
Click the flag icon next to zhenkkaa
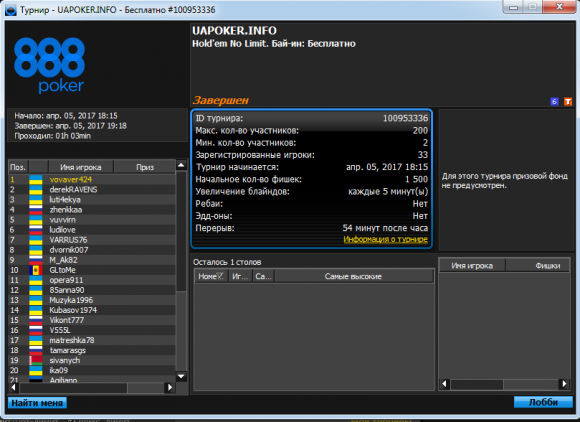coord(36,210)
